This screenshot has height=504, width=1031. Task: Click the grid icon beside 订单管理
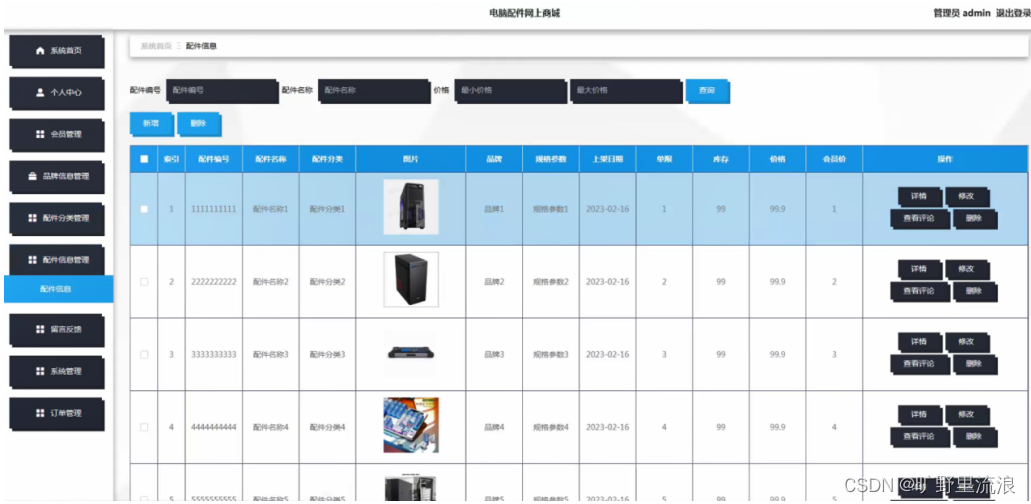click(x=40, y=413)
